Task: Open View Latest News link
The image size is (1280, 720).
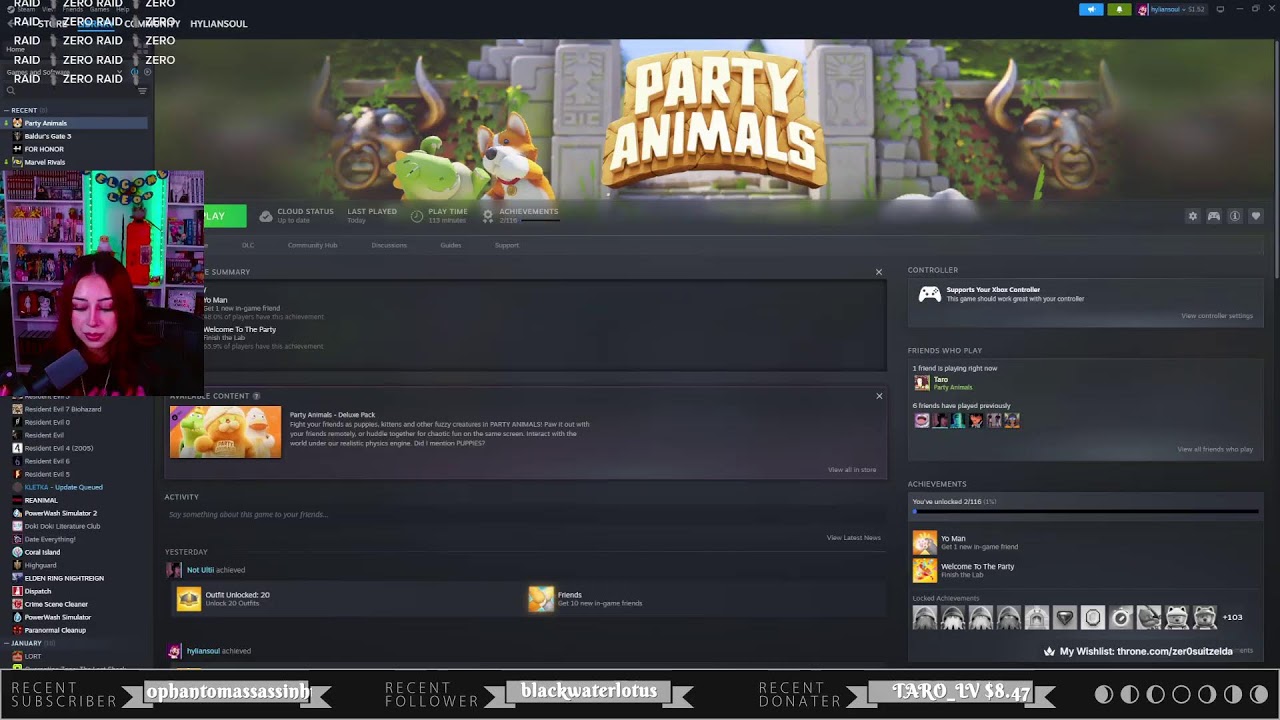Action: pyautogui.click(x=853, y=538)
